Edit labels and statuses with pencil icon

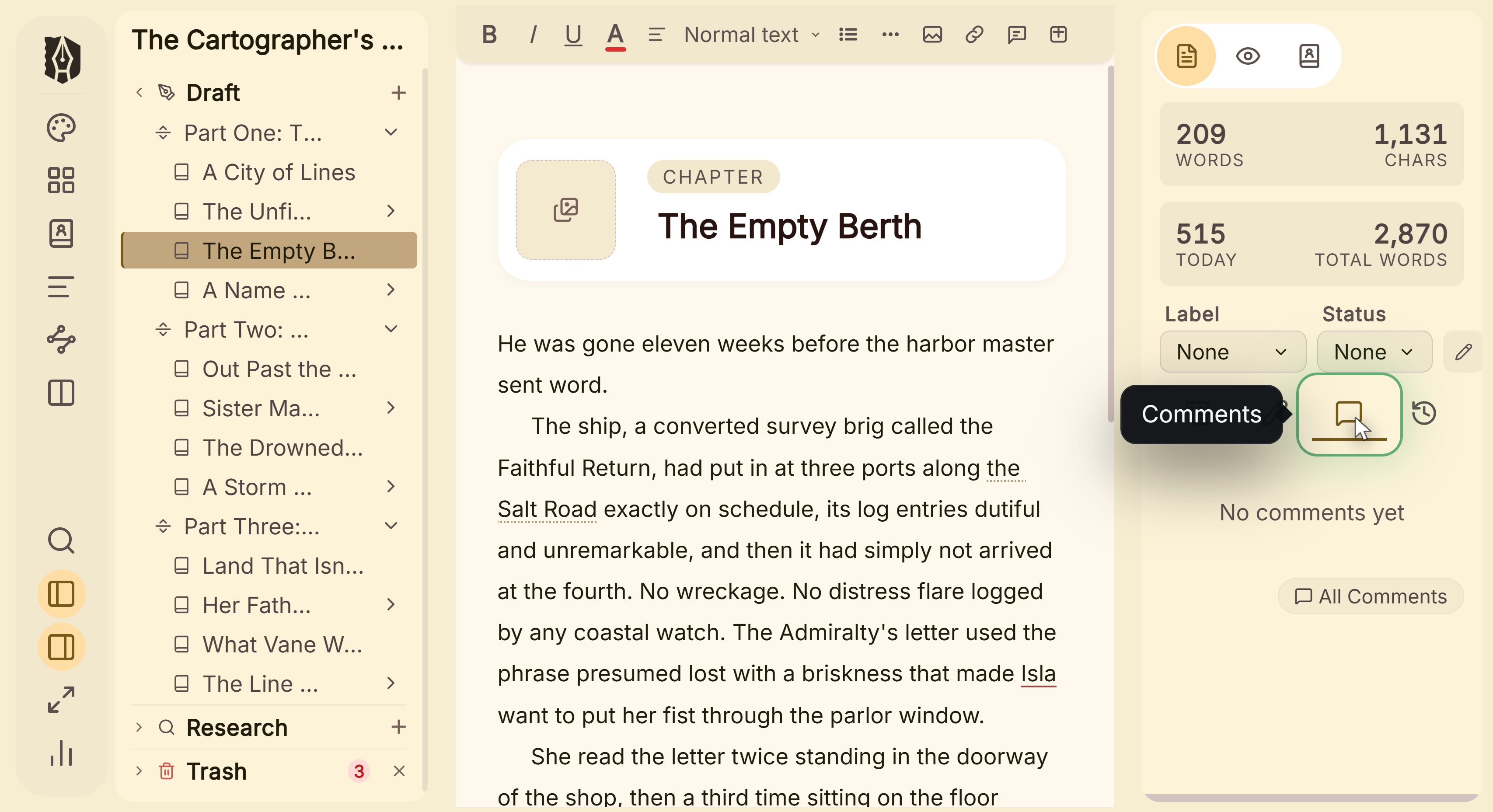pyautogui.click(x=1463, y=352)
